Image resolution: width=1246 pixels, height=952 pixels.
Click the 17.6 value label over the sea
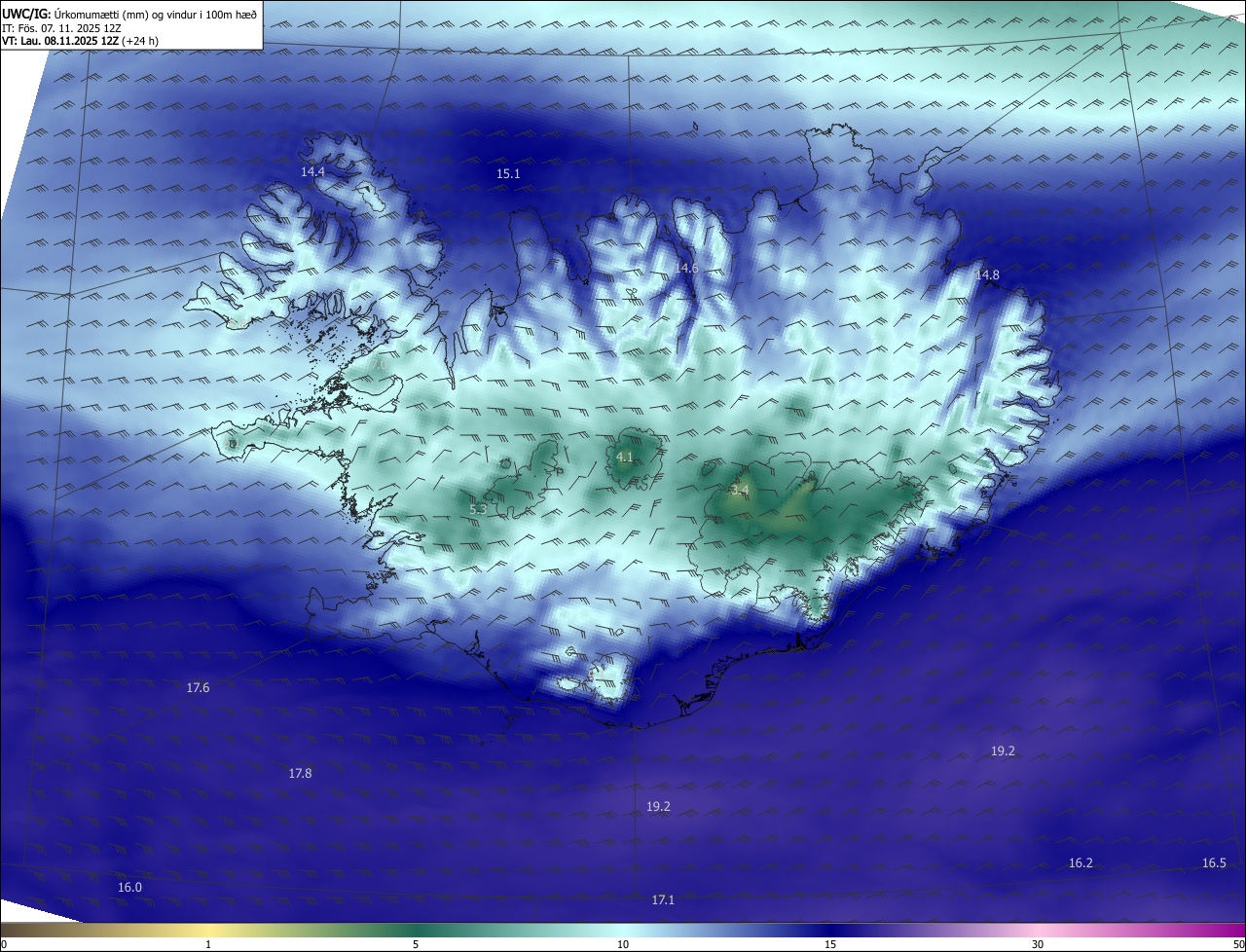click(198, 688)
